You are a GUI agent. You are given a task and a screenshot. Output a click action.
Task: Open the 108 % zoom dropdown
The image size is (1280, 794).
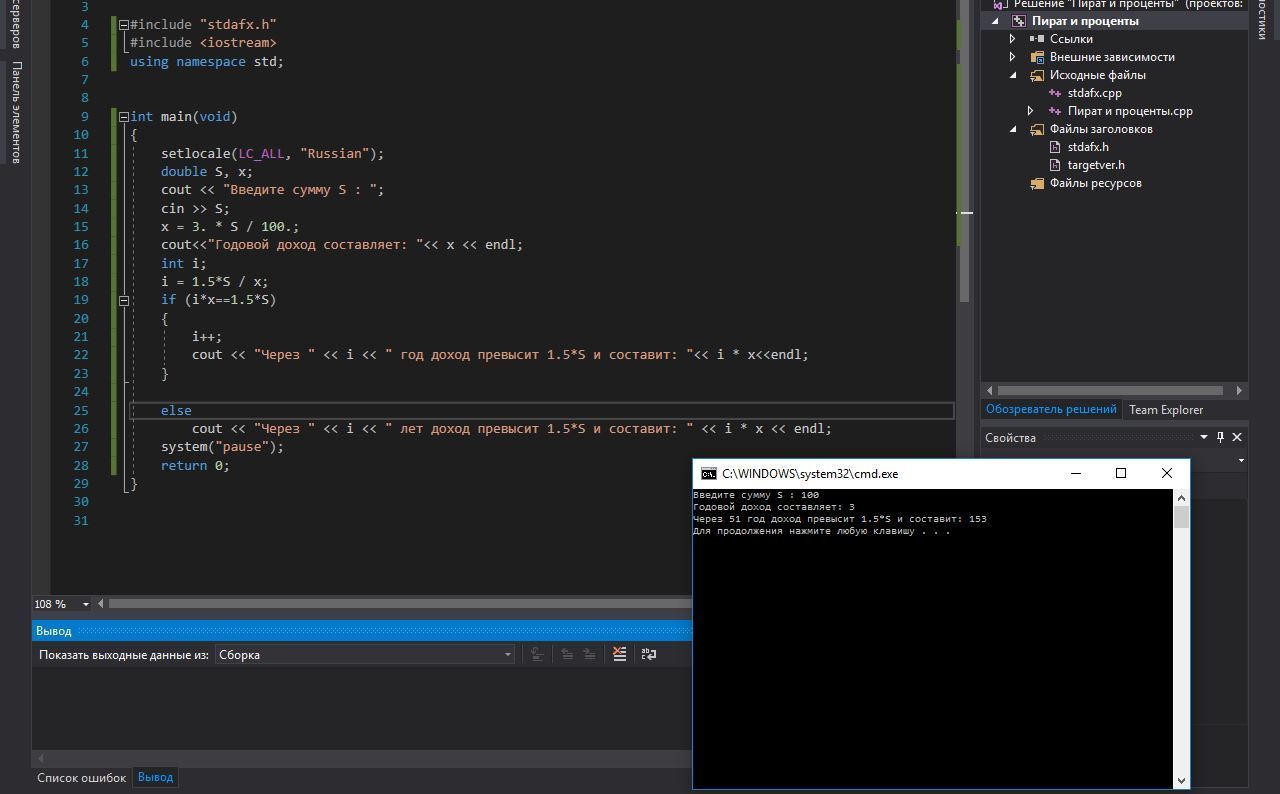[x=85, y=604]
